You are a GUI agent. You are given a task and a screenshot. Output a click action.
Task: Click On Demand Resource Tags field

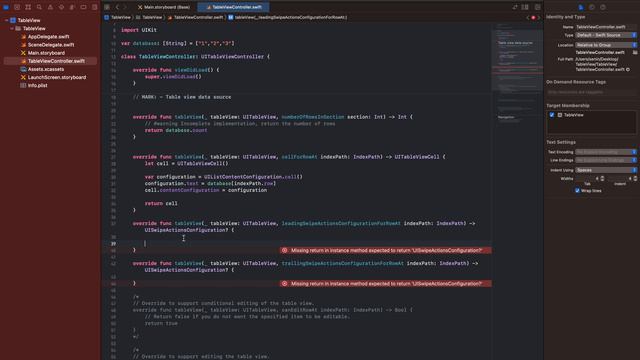click(x=591, y=92)
